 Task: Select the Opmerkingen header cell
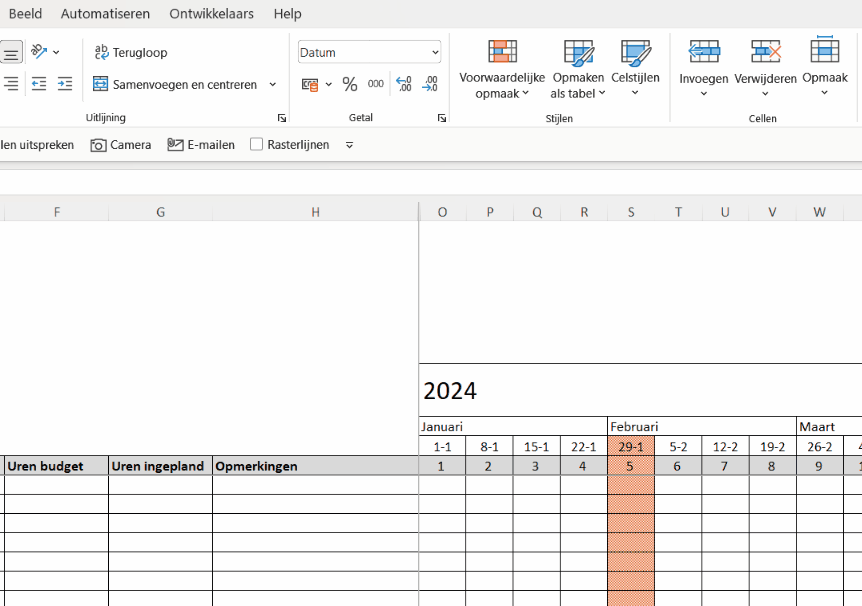click(316, 466)
